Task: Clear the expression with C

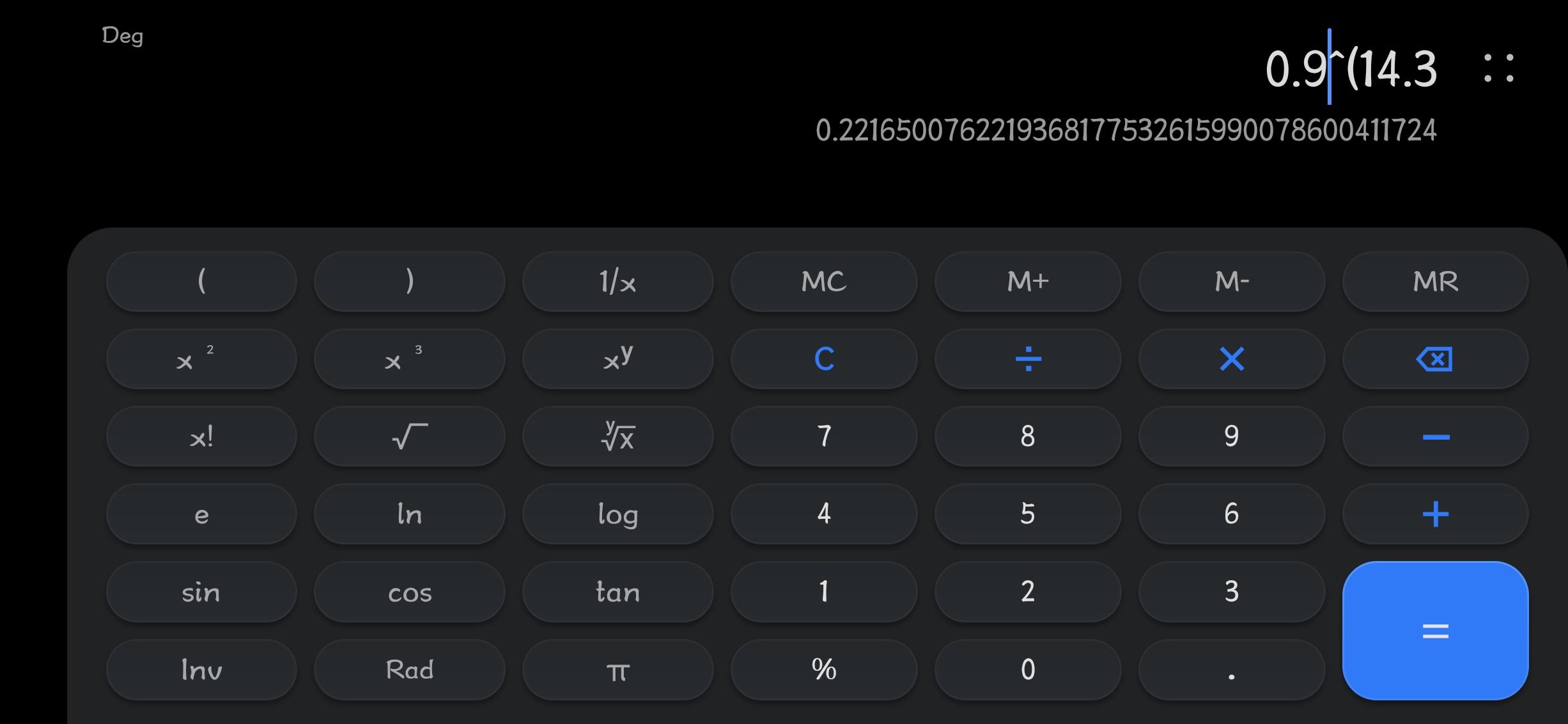Action: tap(823, 359)
